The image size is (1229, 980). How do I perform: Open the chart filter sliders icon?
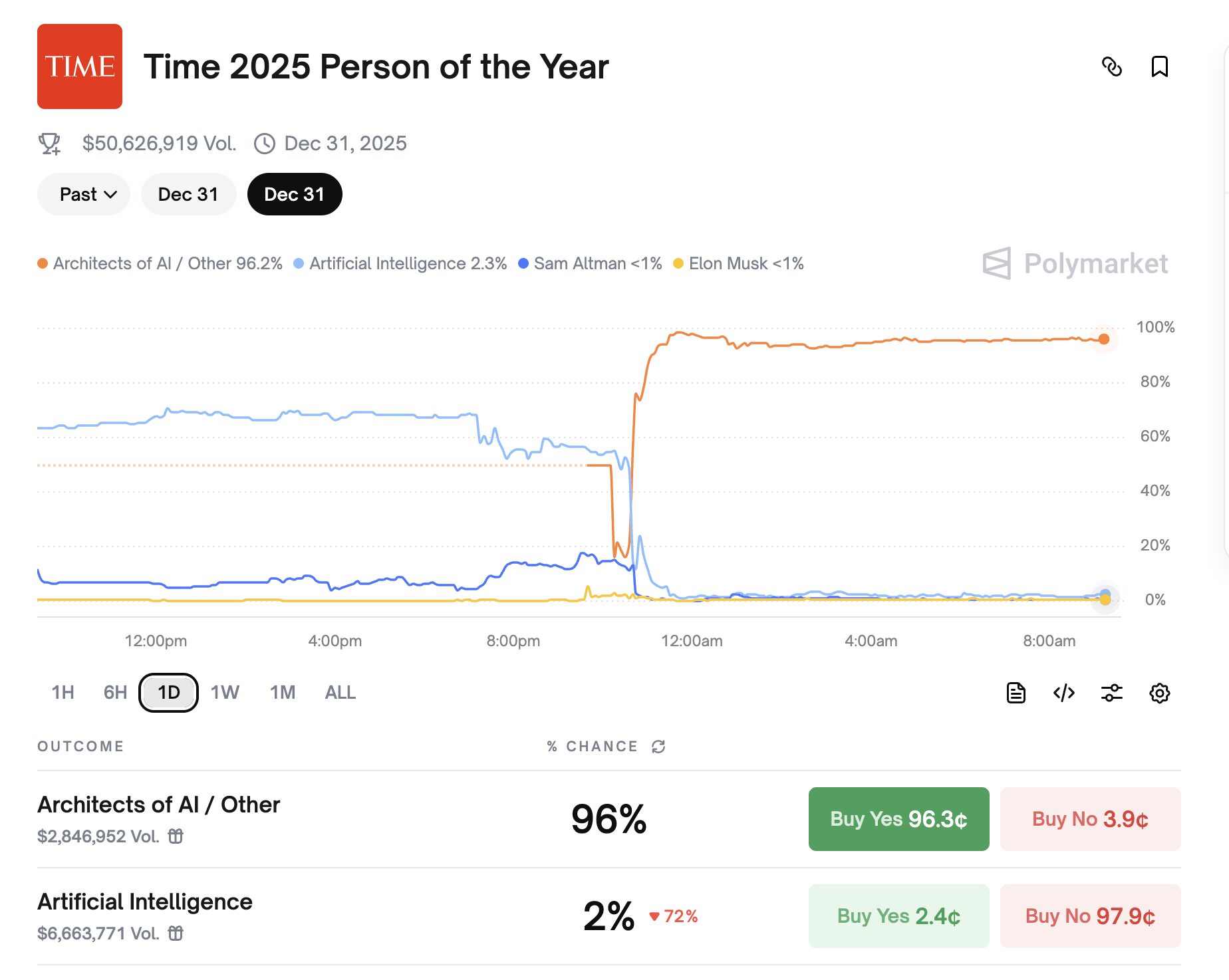(x=1112, y=693)
